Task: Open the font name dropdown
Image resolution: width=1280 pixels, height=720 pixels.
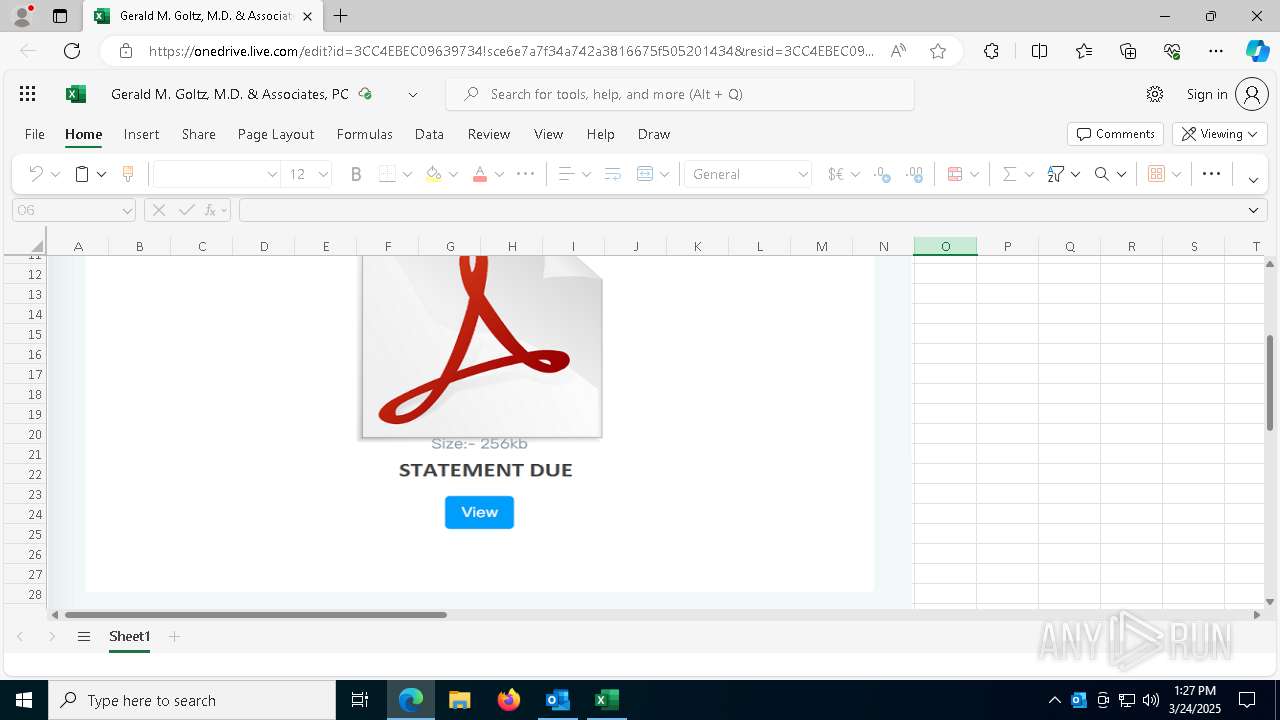Action: [272, 174]
